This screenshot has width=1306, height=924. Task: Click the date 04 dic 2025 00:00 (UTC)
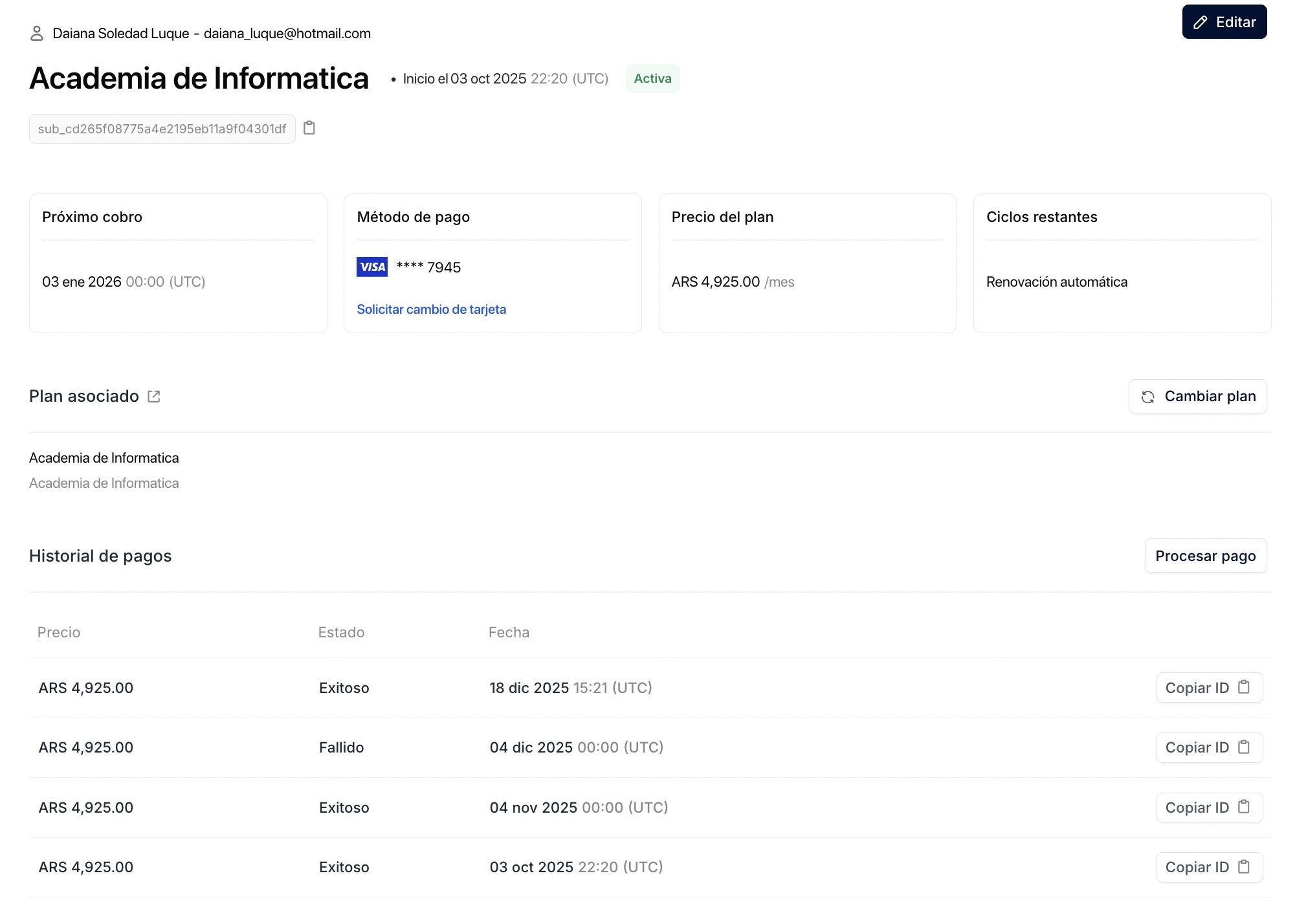click(x=577, y=747)
